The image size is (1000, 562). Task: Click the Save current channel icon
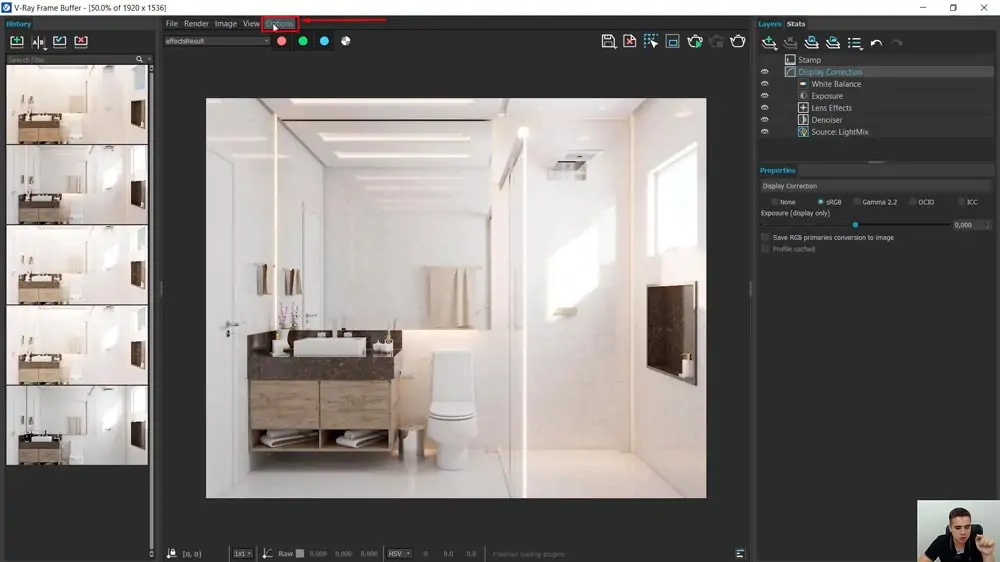click(x=608, y=41)
